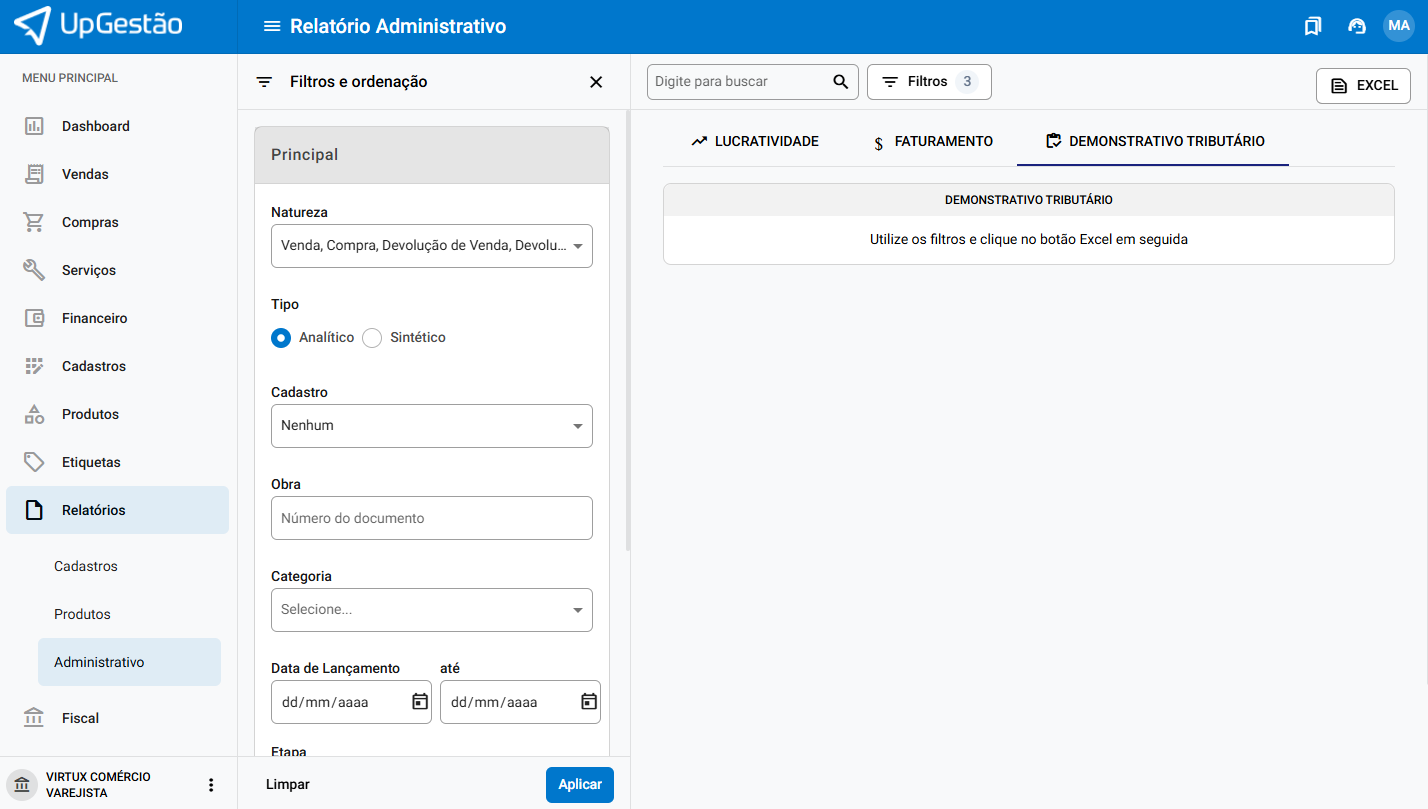
Task: Click the hamburger menu icon in header
Action: 271,27
